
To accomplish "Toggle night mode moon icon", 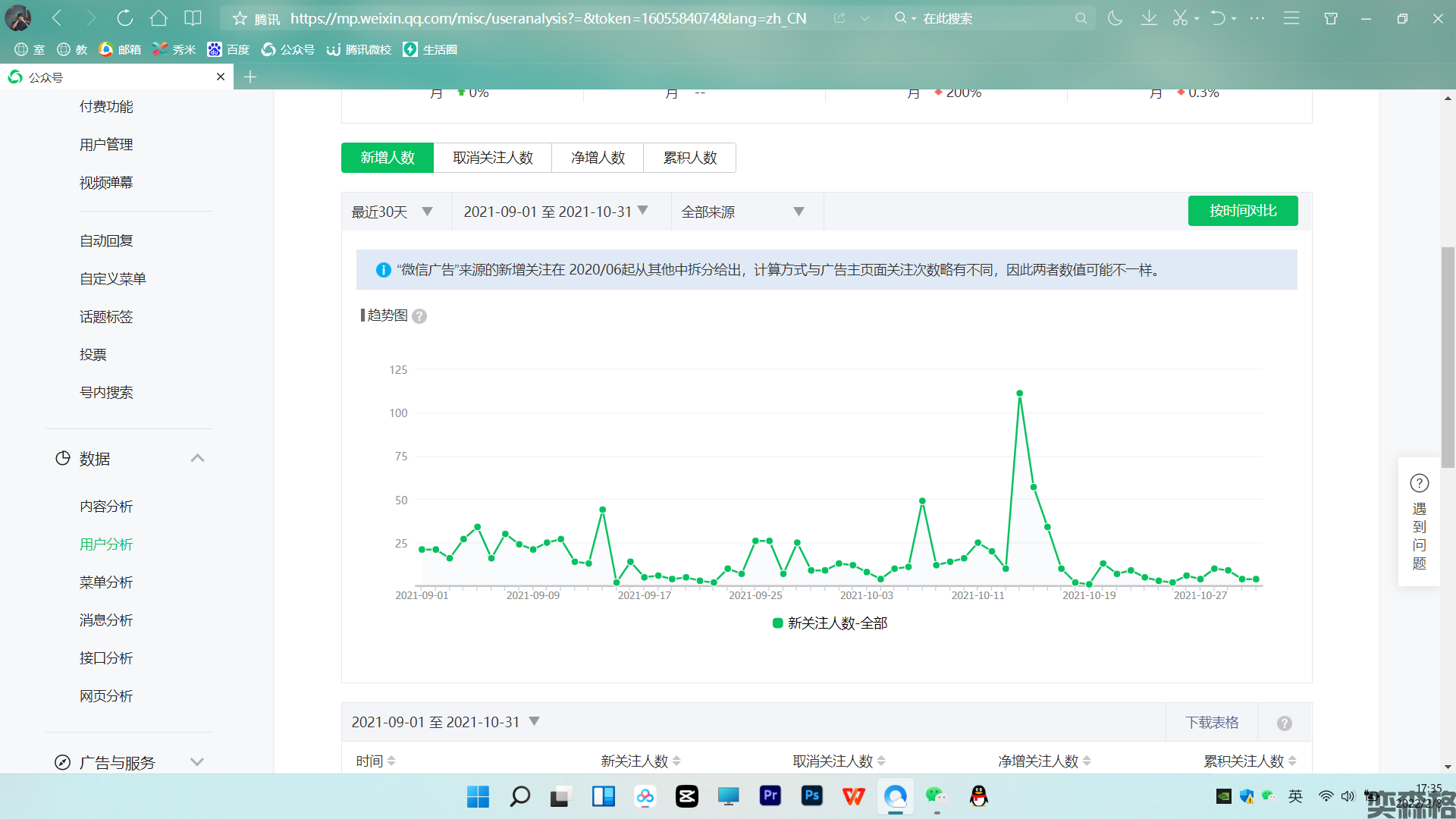I will coord(1115,18).
